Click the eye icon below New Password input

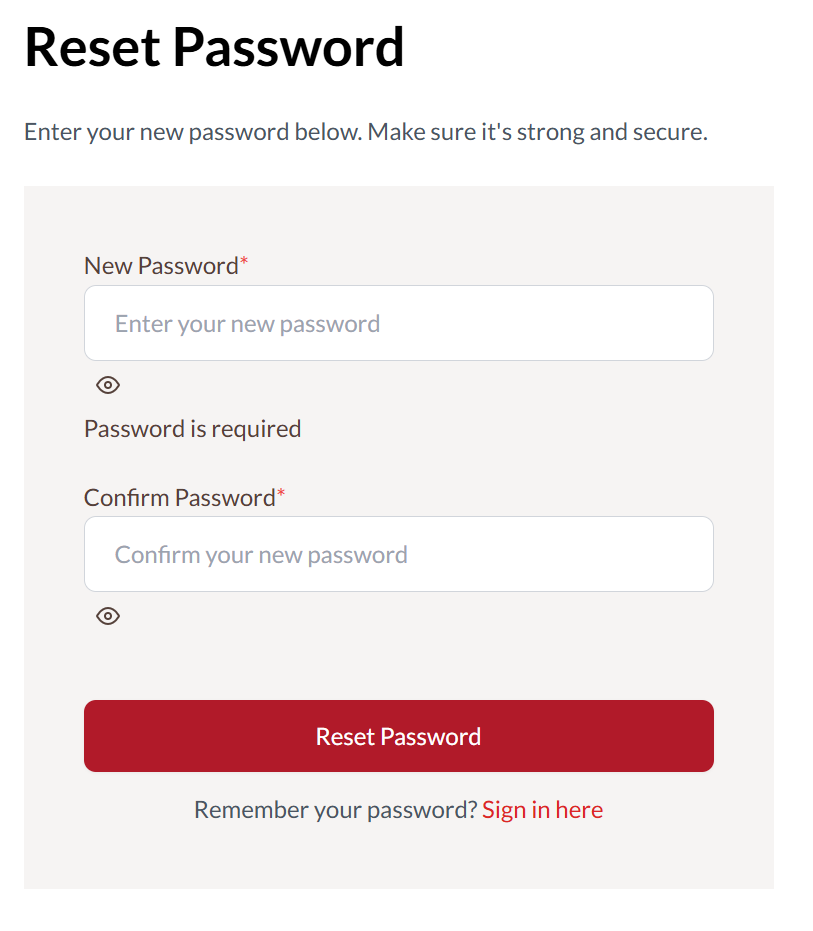[108, 385]
